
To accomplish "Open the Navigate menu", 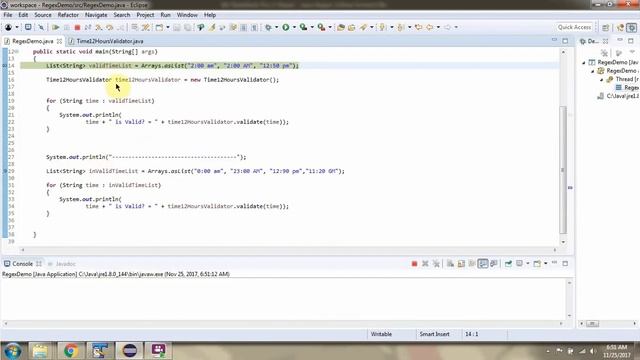I will (x=96, y=15).
